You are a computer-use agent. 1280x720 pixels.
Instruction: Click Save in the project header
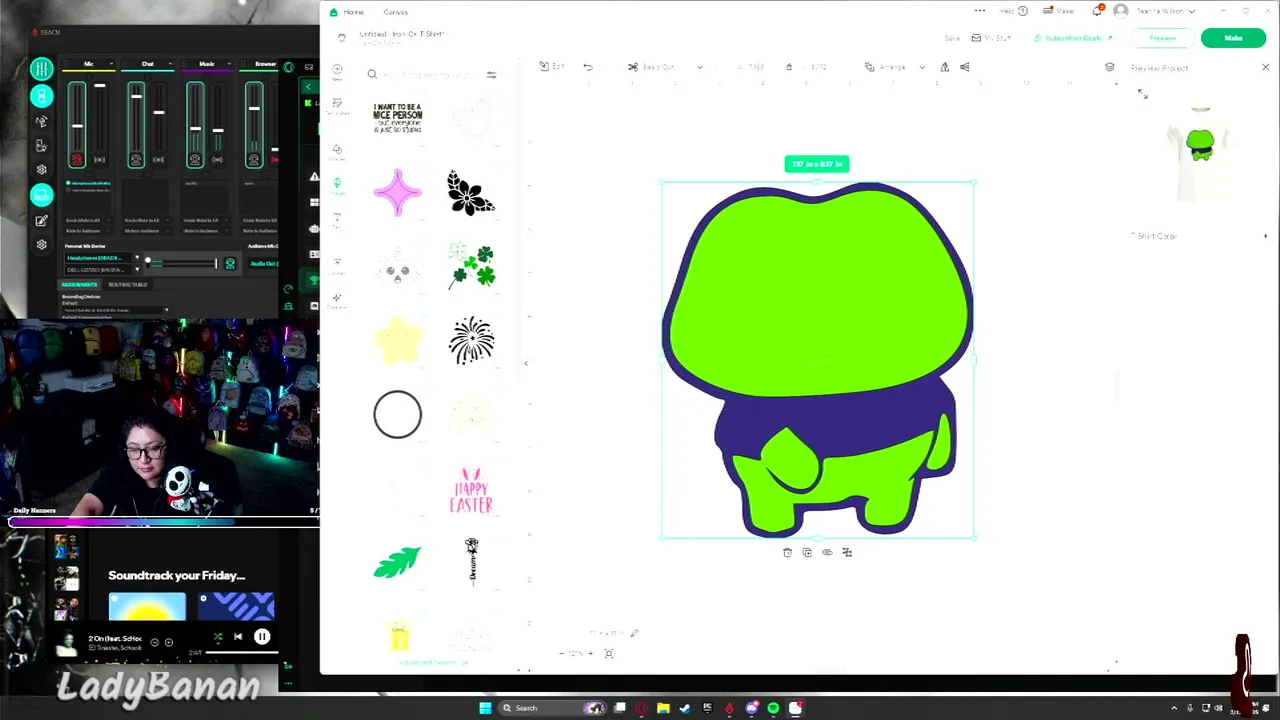pos(952,38)
